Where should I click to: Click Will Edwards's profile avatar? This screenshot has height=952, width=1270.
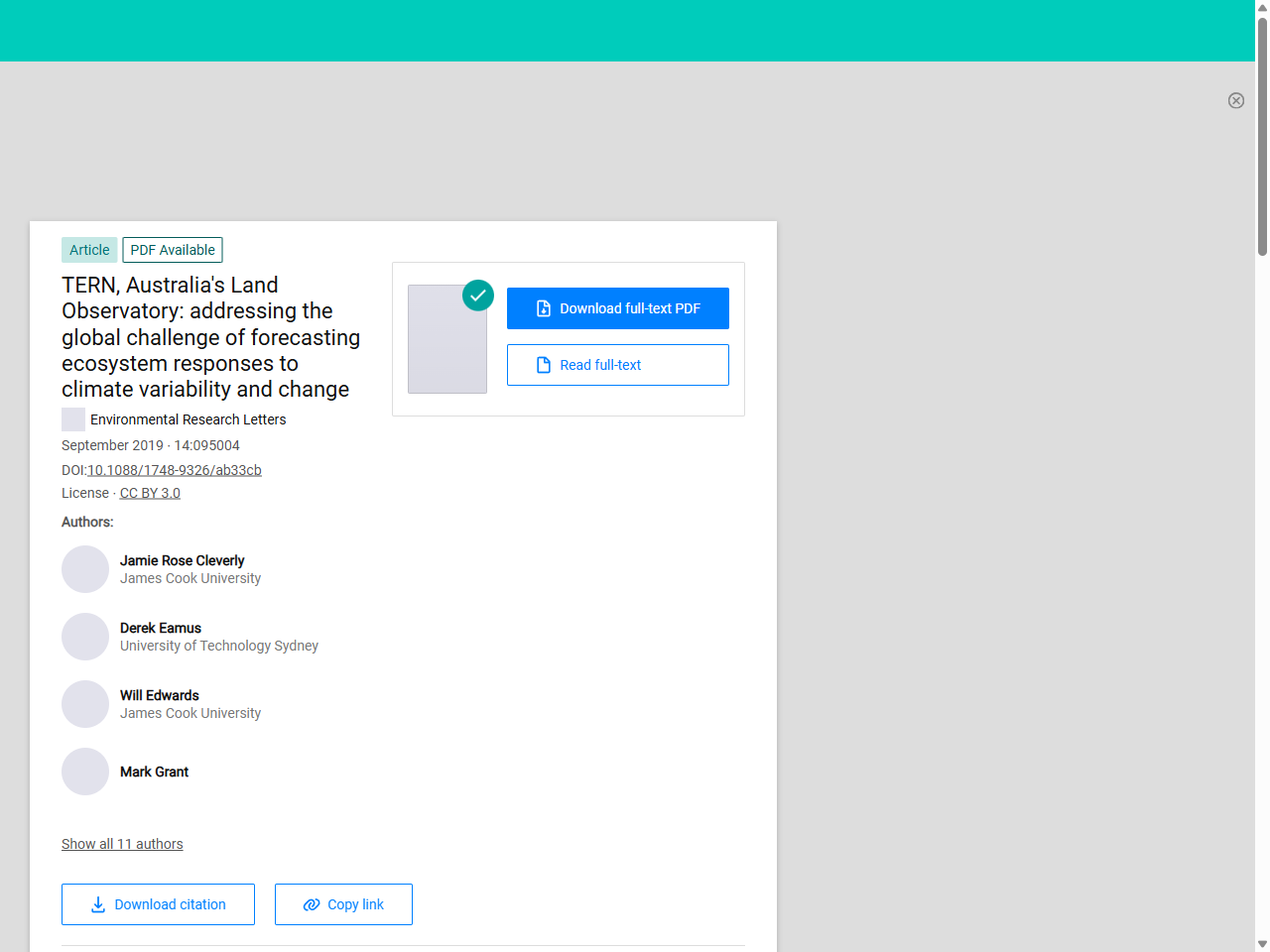[x=85, y=704]
